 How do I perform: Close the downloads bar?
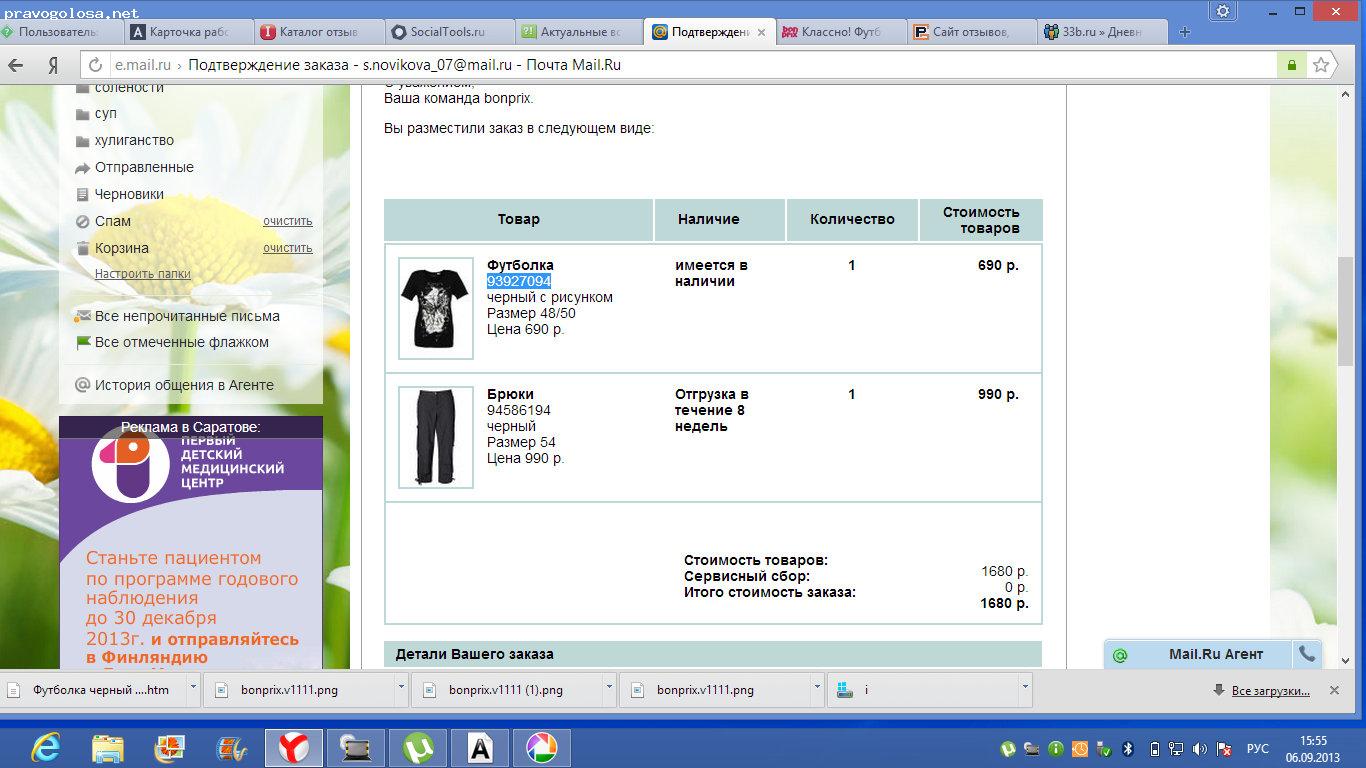1334,690
